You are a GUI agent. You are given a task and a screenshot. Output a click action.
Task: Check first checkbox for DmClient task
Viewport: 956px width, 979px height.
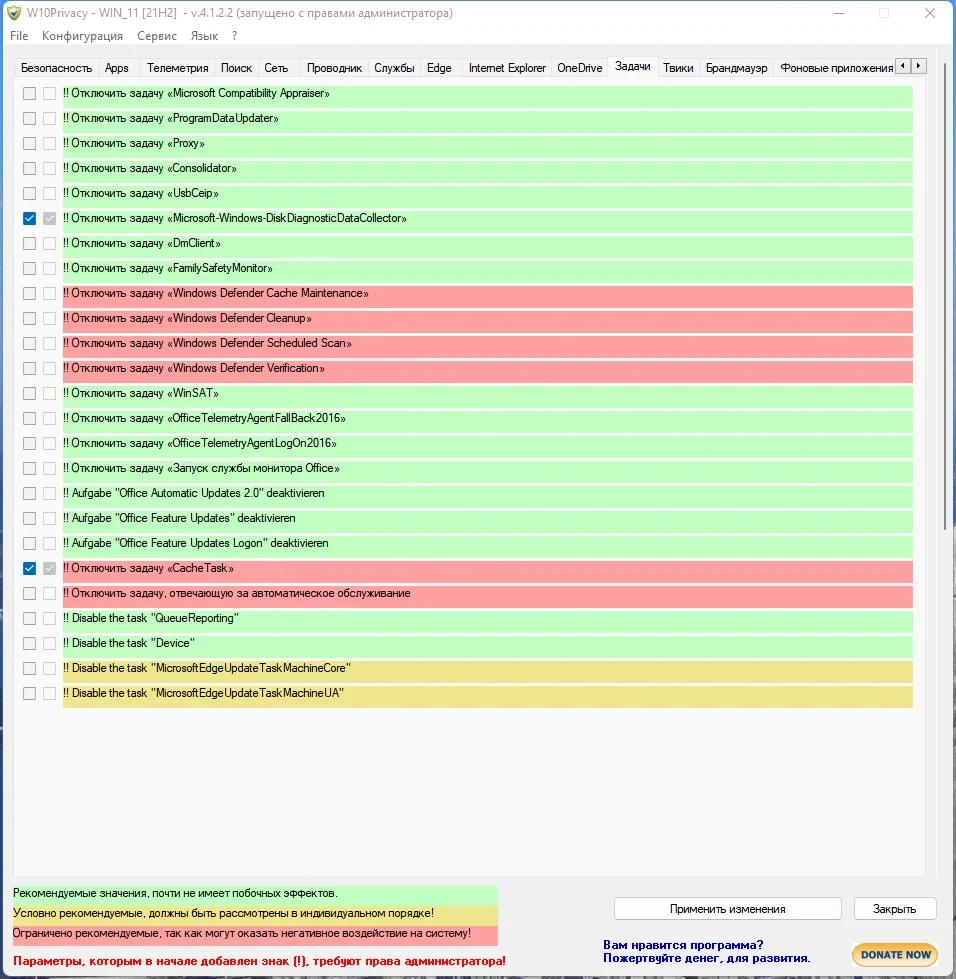pyautogui.click(x=29, y=244)
